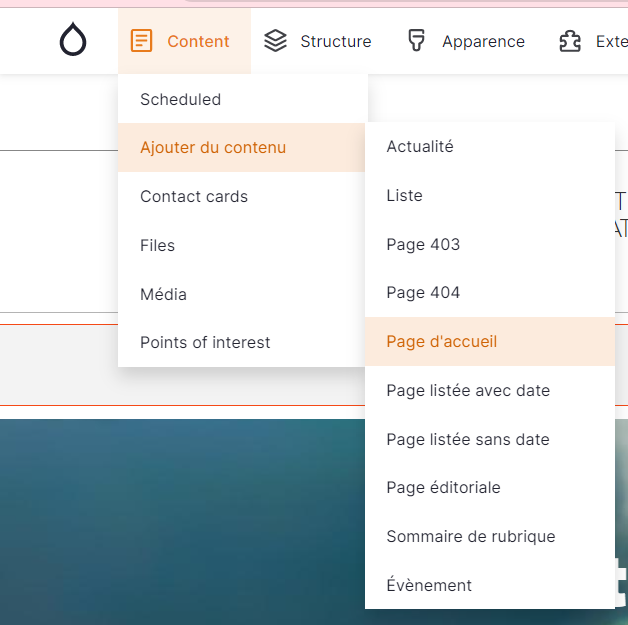
Task: Choose Actualité content type
Action: coord(420,147)
